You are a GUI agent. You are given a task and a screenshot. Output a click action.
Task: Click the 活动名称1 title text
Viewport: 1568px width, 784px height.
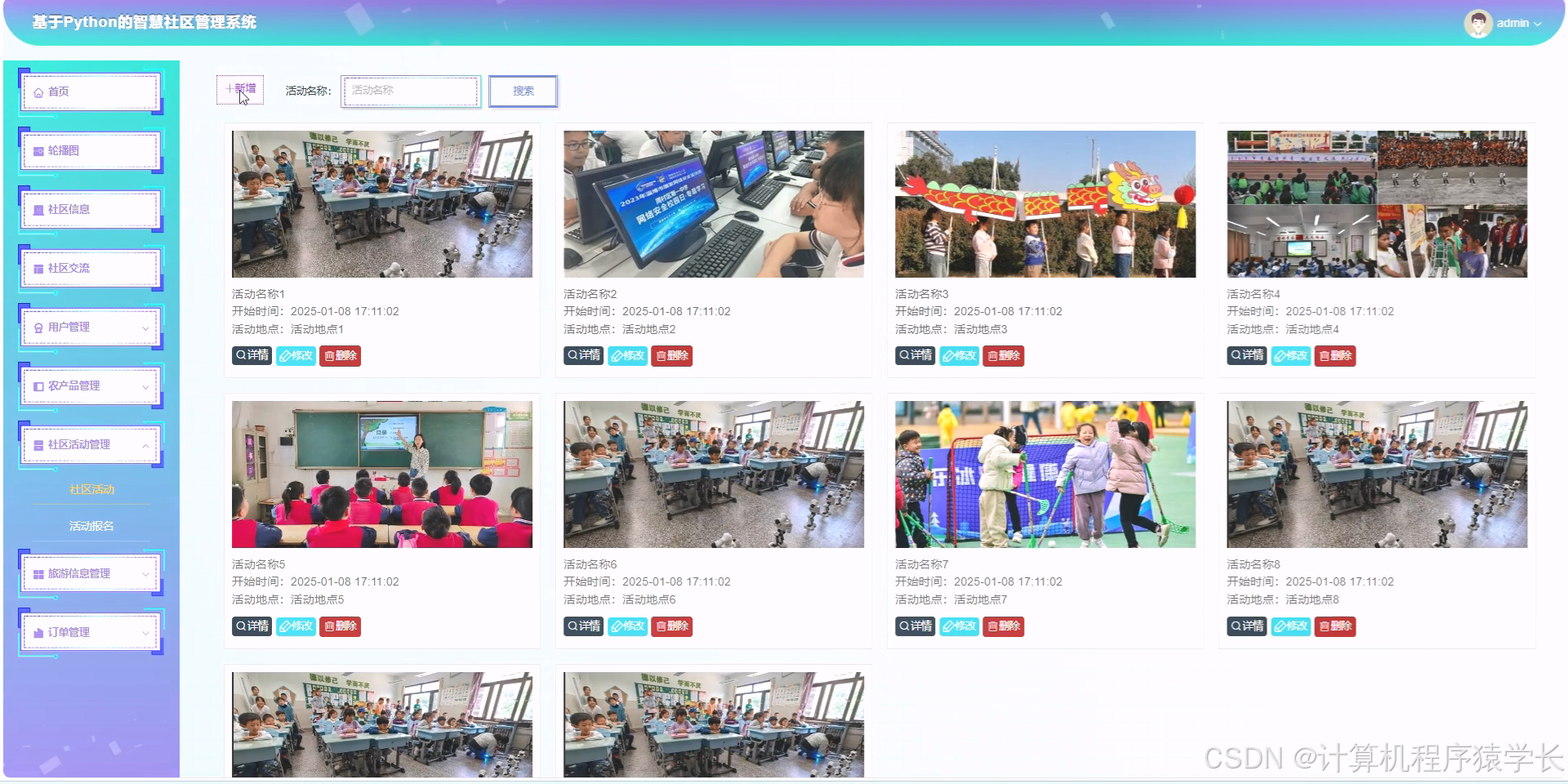258,294
